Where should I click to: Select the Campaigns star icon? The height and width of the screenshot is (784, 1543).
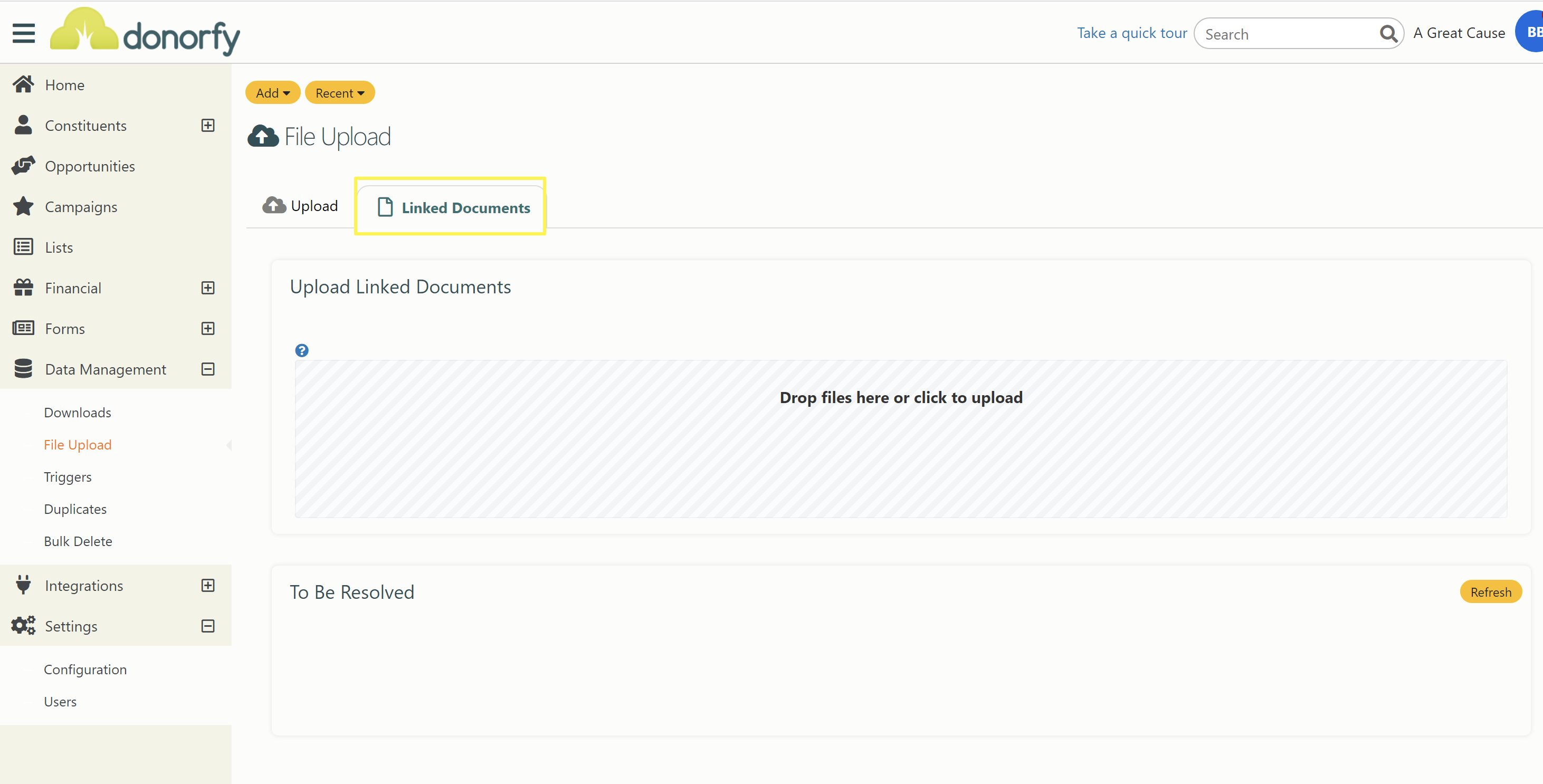[x=23, y=206]
